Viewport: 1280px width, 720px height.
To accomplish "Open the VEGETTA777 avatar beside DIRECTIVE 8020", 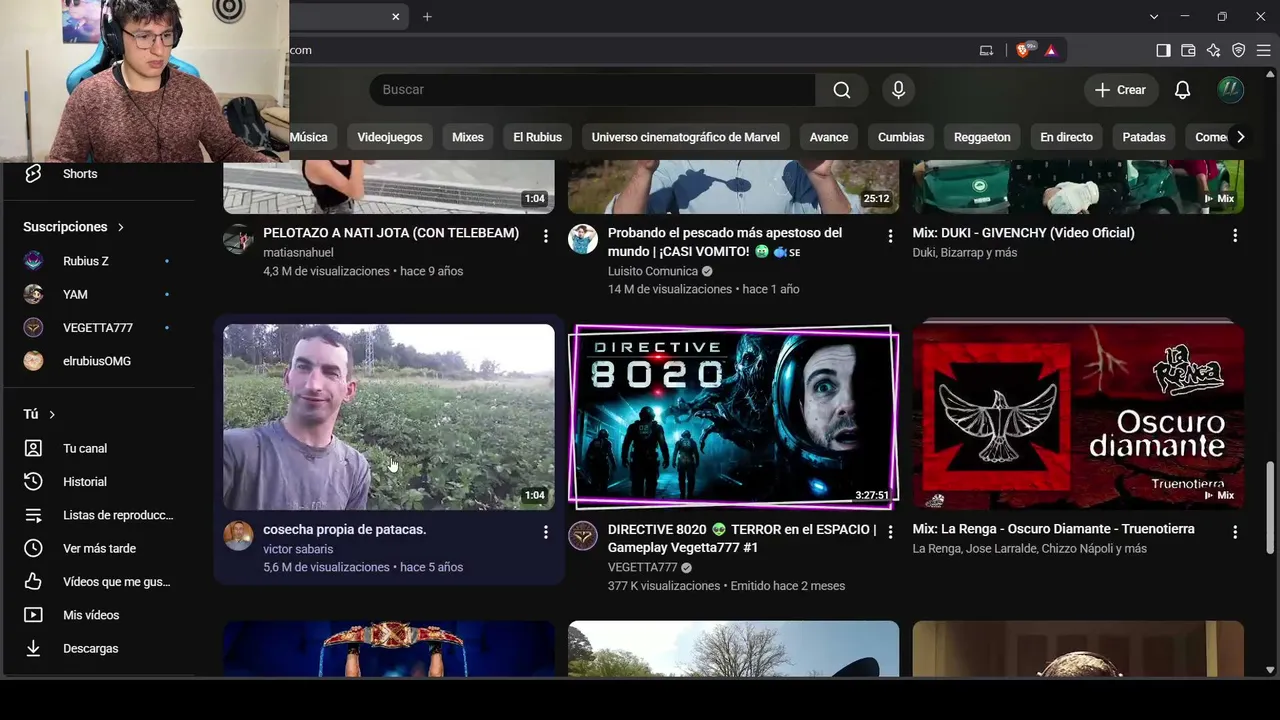I will pos(583,536).
